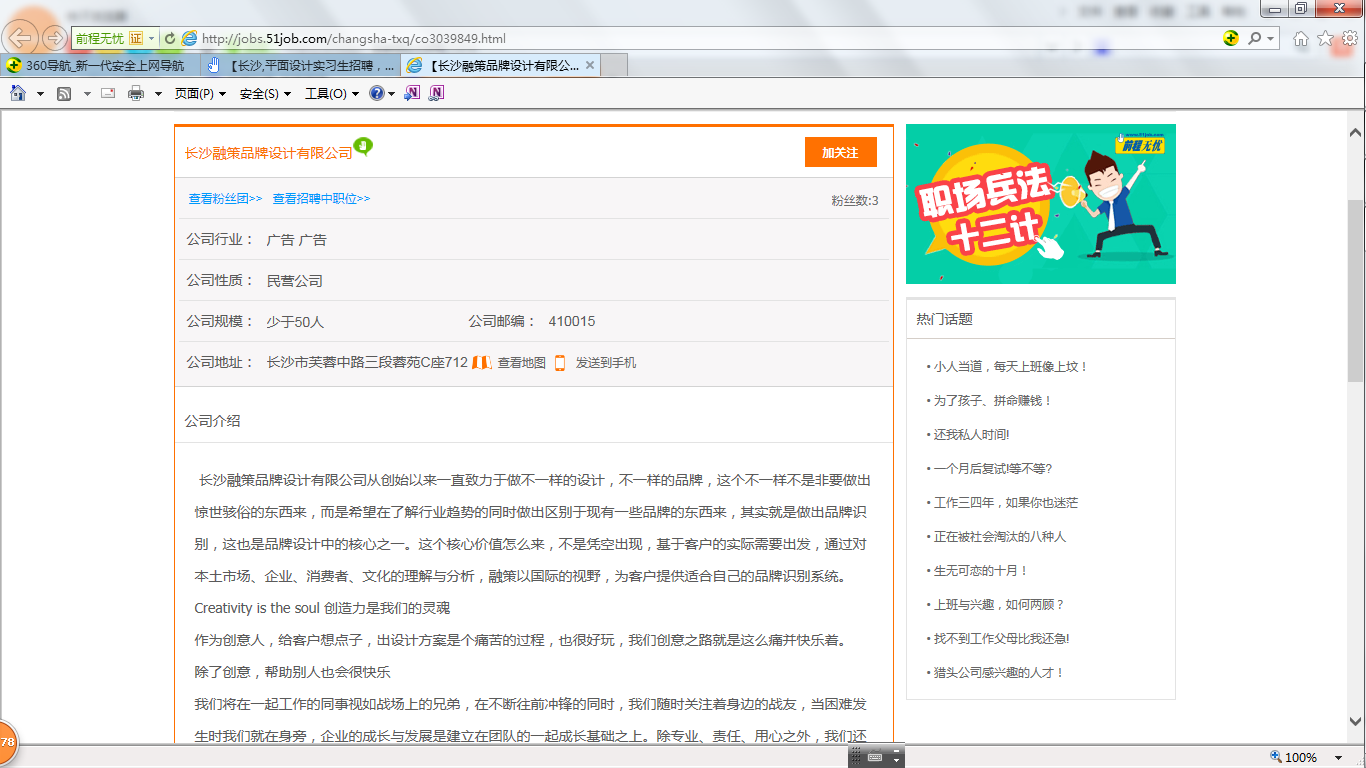
Task: Open topic 正在被社会淘汰的八种人
Action: (x=1000, y=537)
